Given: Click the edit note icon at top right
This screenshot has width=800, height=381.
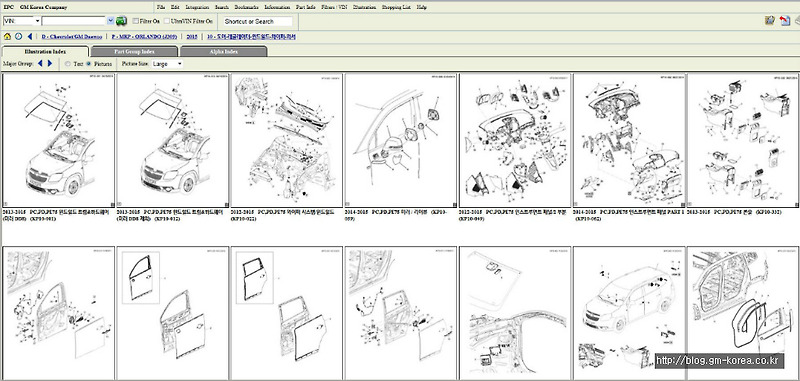Looking at the screenshot, I should pyautogui.click(x=770, y=20).
